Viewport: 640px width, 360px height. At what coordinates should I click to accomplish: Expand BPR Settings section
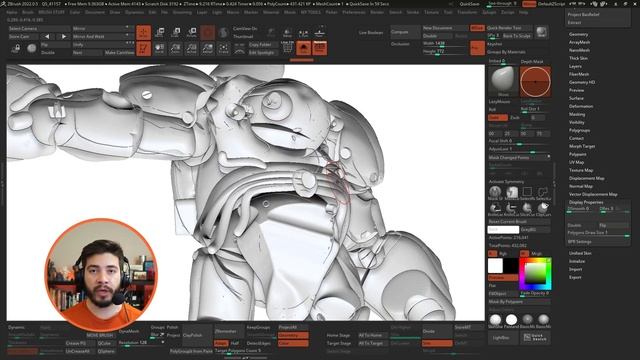[580, 242]
